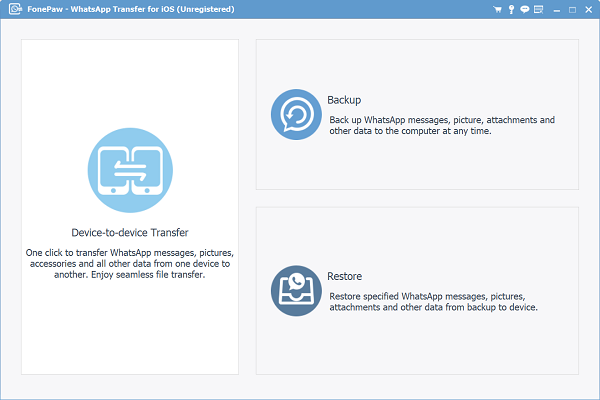
Task: Open the feedback speech bubble icon
Action: click(525, 10)
